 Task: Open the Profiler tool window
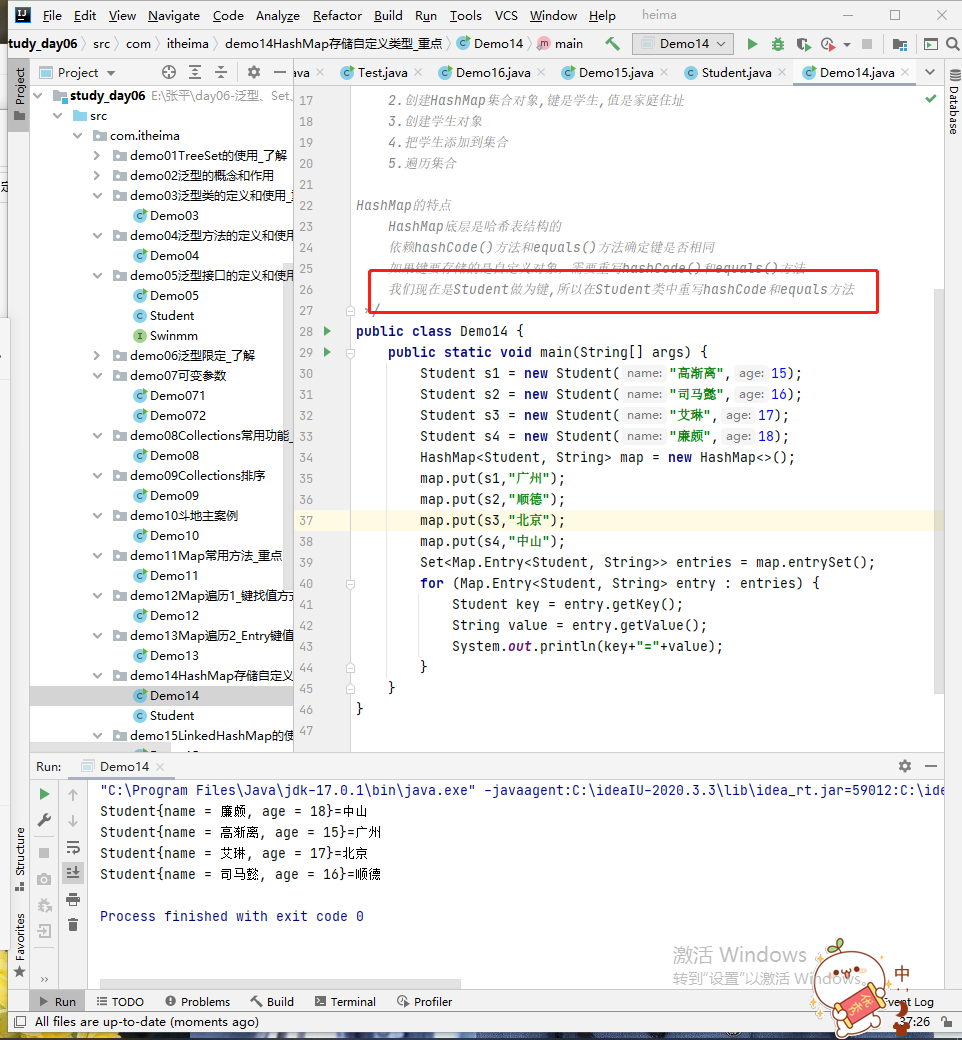click(425, 1002)
